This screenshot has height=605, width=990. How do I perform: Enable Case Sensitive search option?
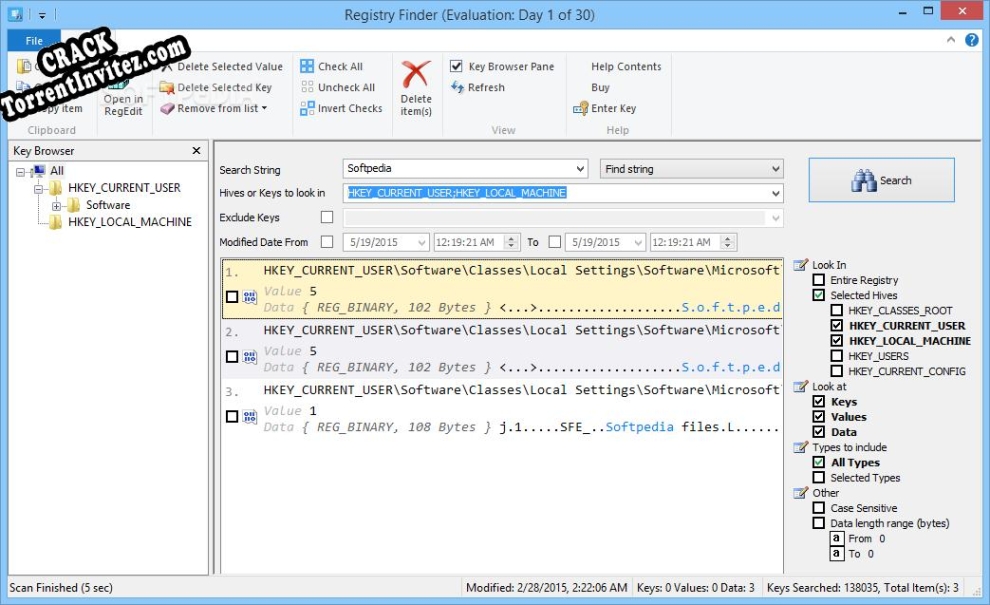pyautogui.click(x=818, y=507)
